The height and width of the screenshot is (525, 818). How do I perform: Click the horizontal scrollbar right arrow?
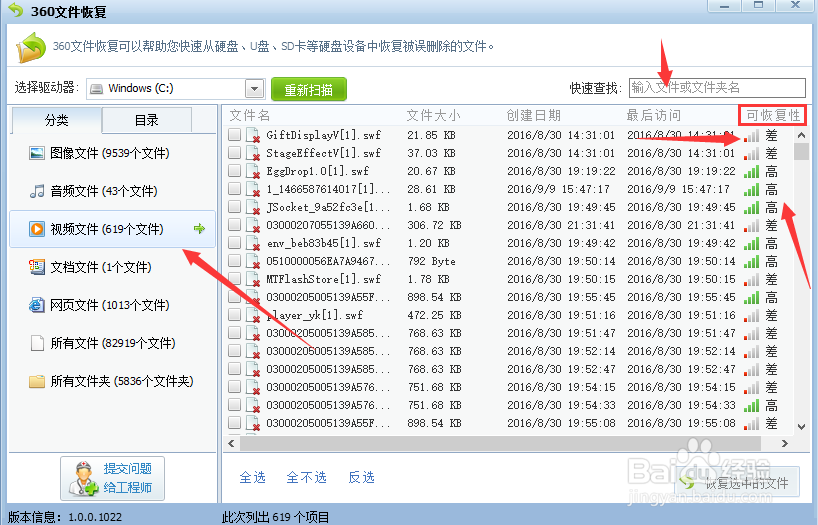(784, 444)
